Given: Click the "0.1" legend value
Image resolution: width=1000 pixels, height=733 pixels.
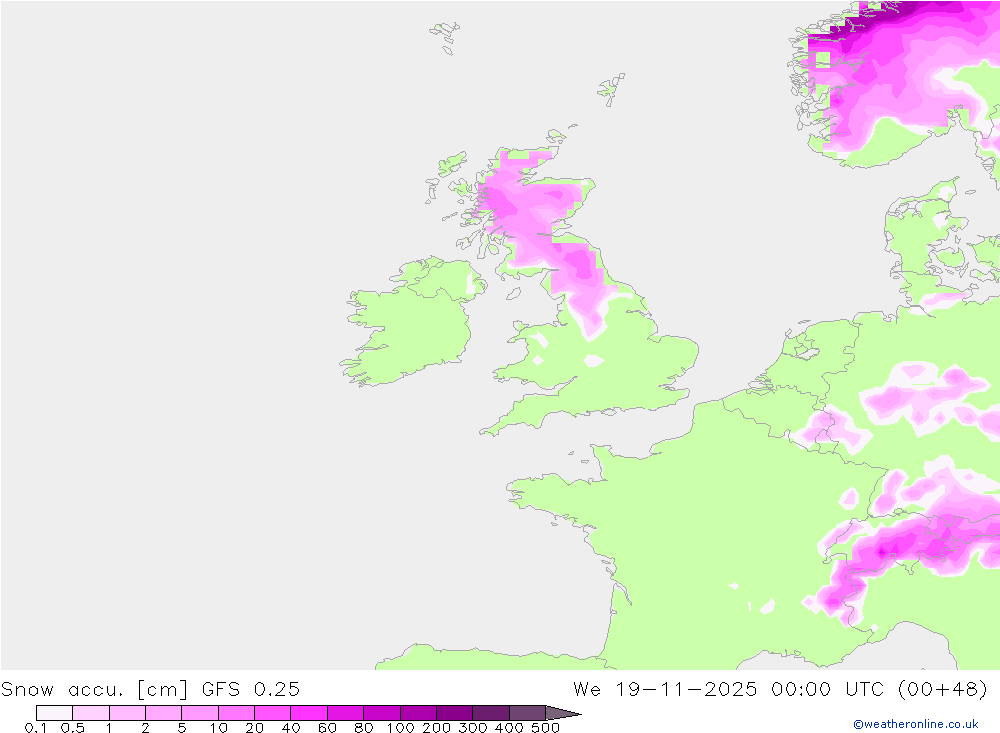Looking at the screenshot, I should tap(36, 728).
